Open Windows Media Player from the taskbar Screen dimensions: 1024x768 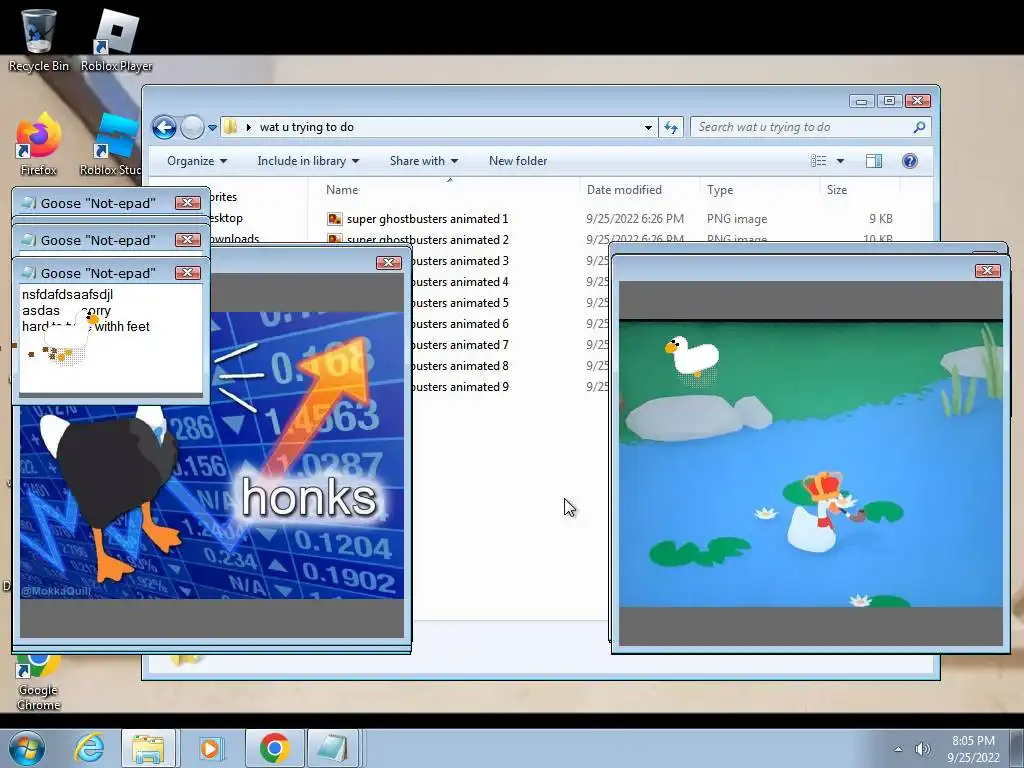[x=210, y=748]
